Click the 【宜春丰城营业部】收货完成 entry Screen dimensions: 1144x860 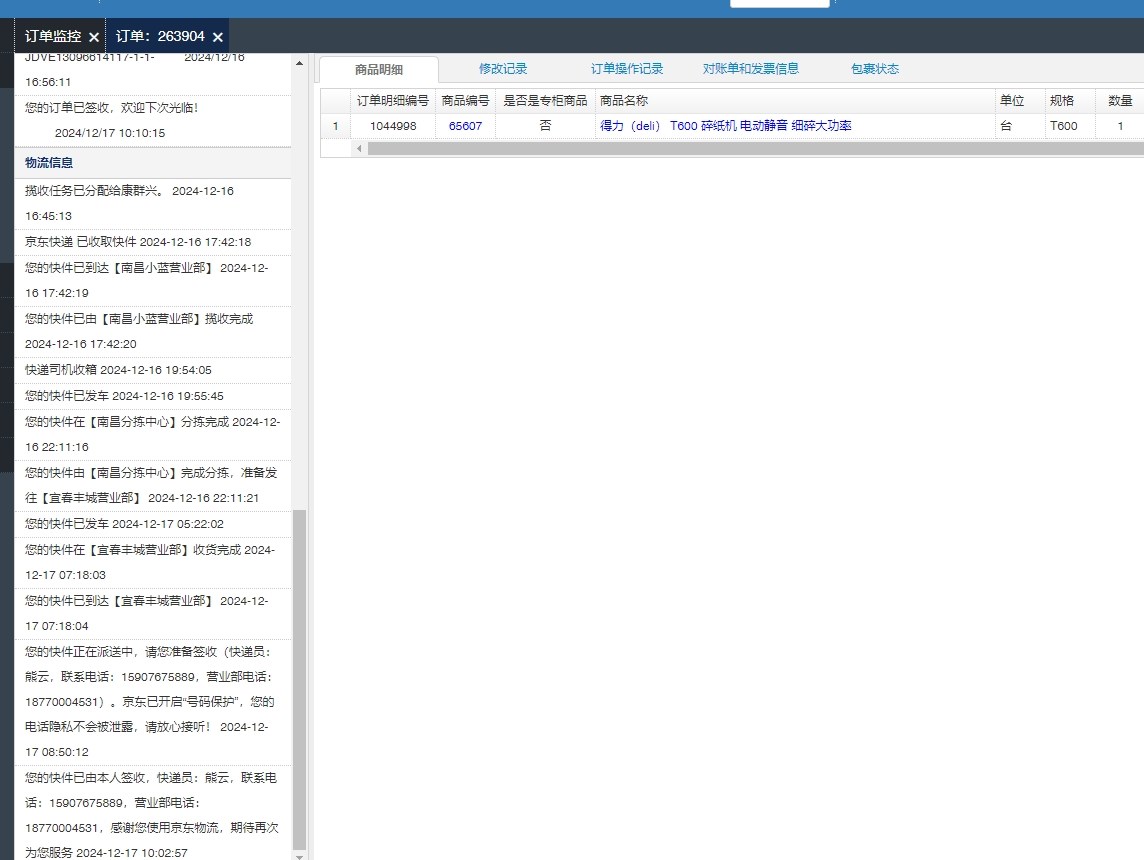(152, 562)
